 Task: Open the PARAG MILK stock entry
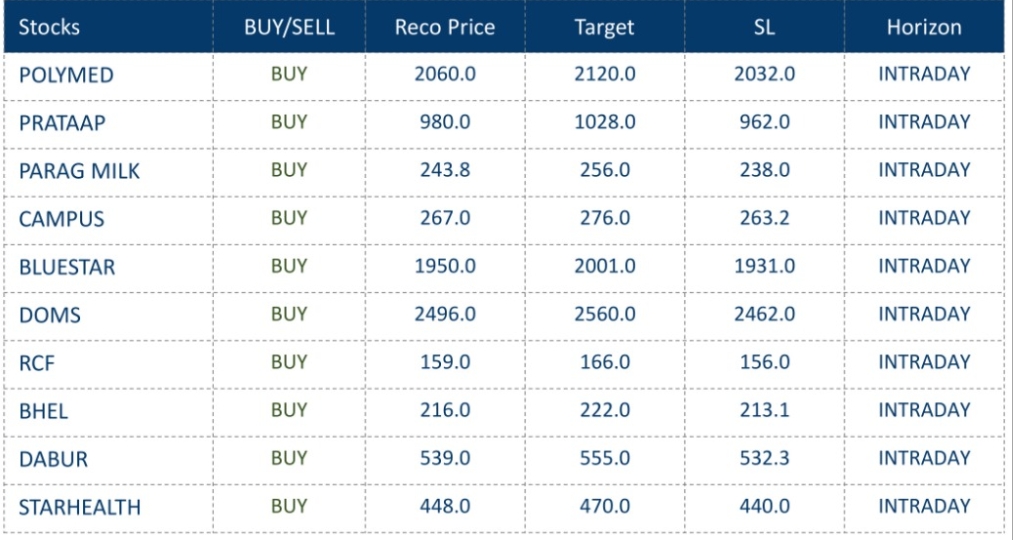tap(79, 171)
